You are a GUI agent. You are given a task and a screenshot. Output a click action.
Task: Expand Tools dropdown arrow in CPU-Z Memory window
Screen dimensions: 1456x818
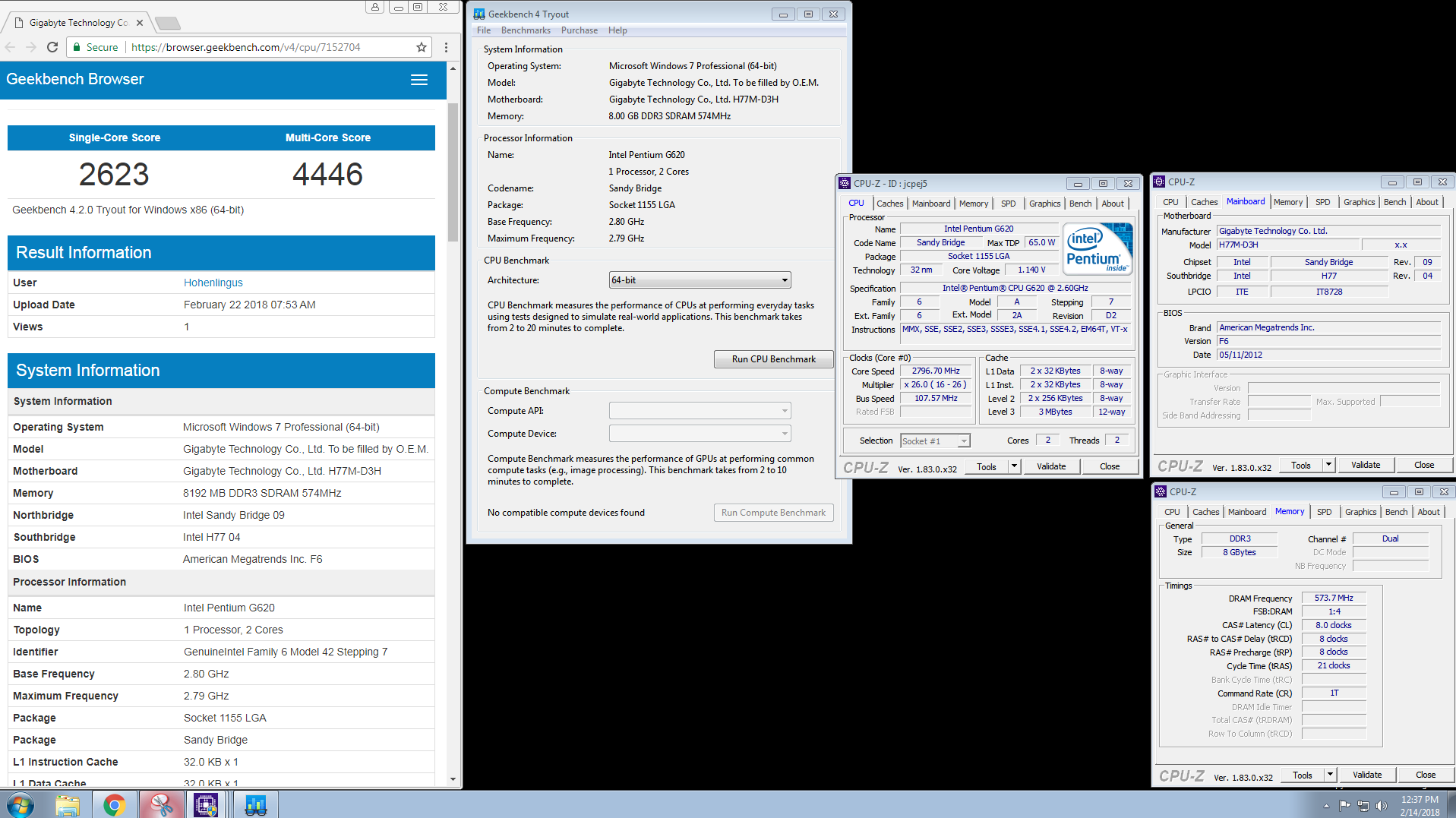[x=1330, y=775]
